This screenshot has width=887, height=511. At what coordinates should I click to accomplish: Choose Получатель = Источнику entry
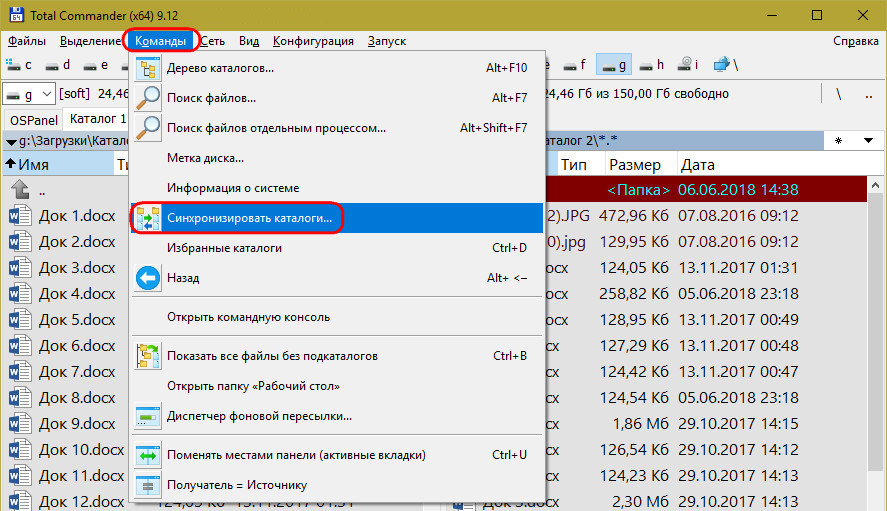(337, 485)
